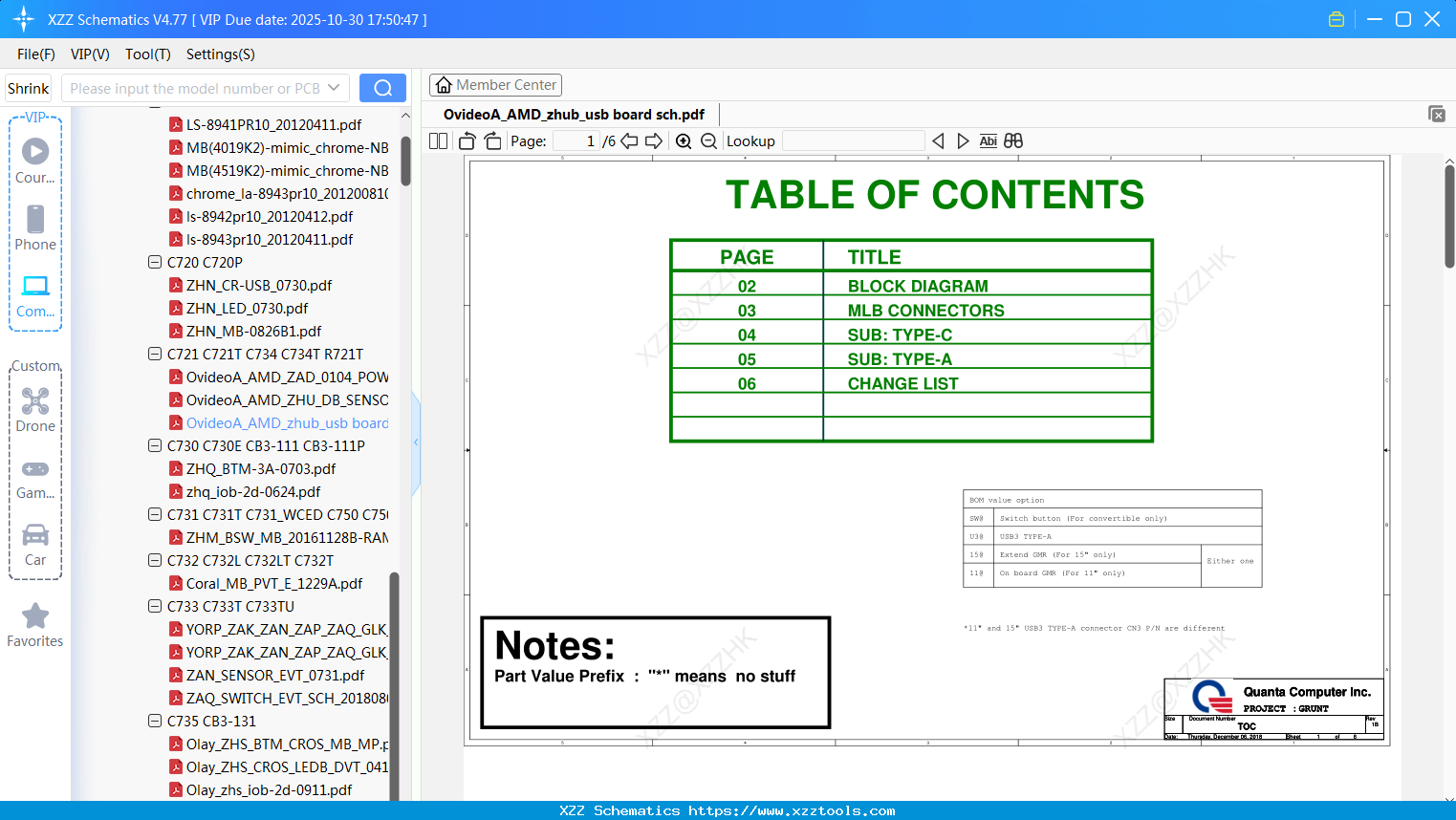Open MB(4019K2)-mimic_chrome-NB file
The image size is (1456, 820).
287,147
